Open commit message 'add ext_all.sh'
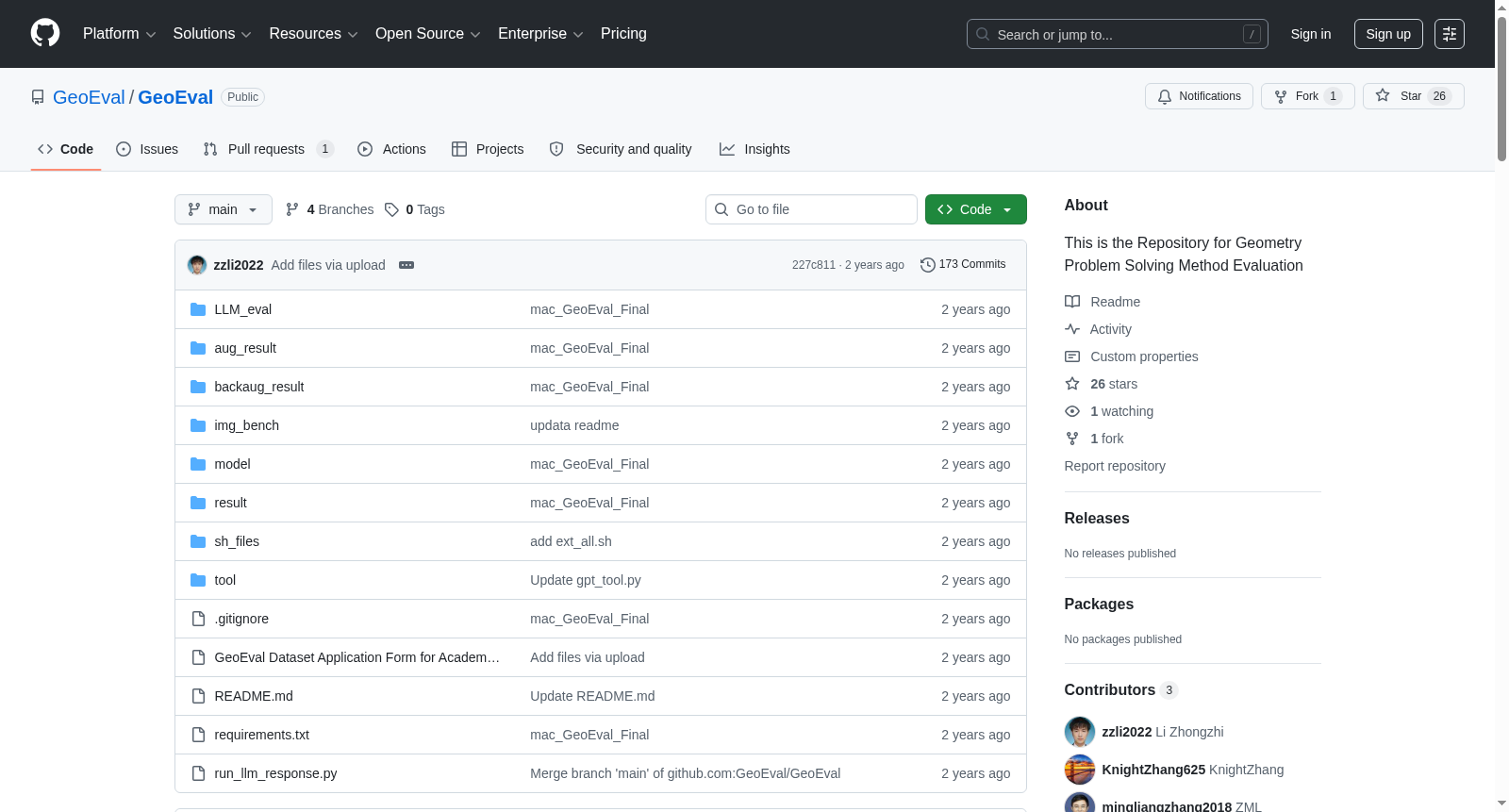 pyautogui.click(x=571, y=541)
